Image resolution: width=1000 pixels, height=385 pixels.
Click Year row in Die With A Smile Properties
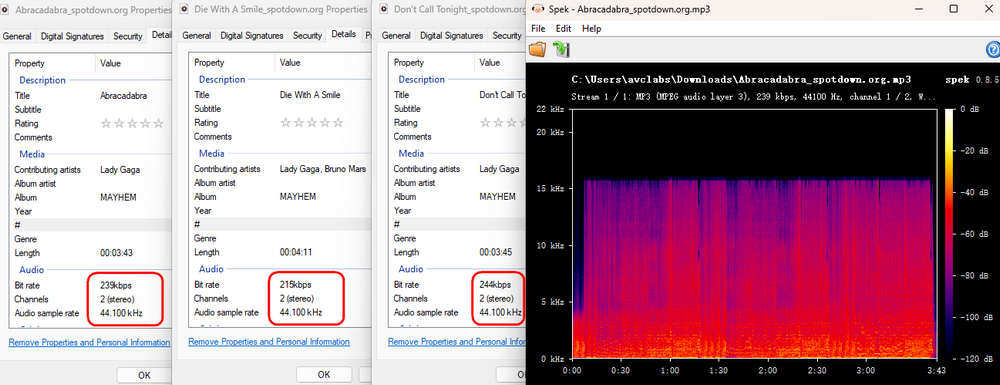tap(281, 210)
